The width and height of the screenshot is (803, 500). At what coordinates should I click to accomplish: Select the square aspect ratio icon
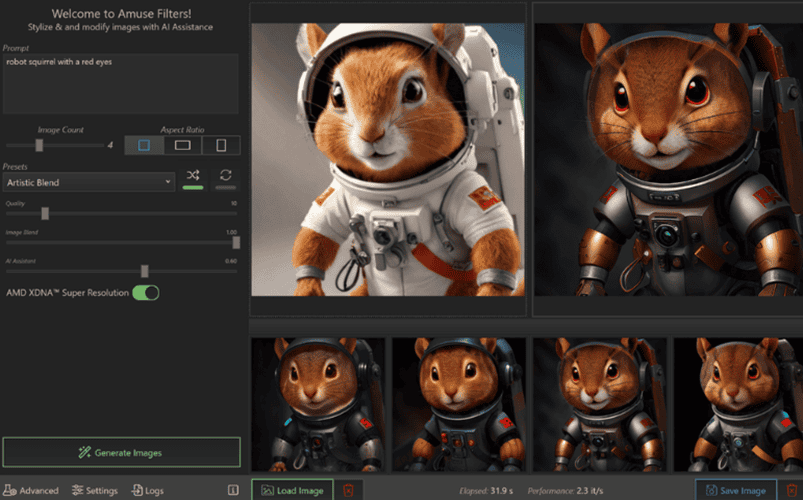[x=144, y=145]
